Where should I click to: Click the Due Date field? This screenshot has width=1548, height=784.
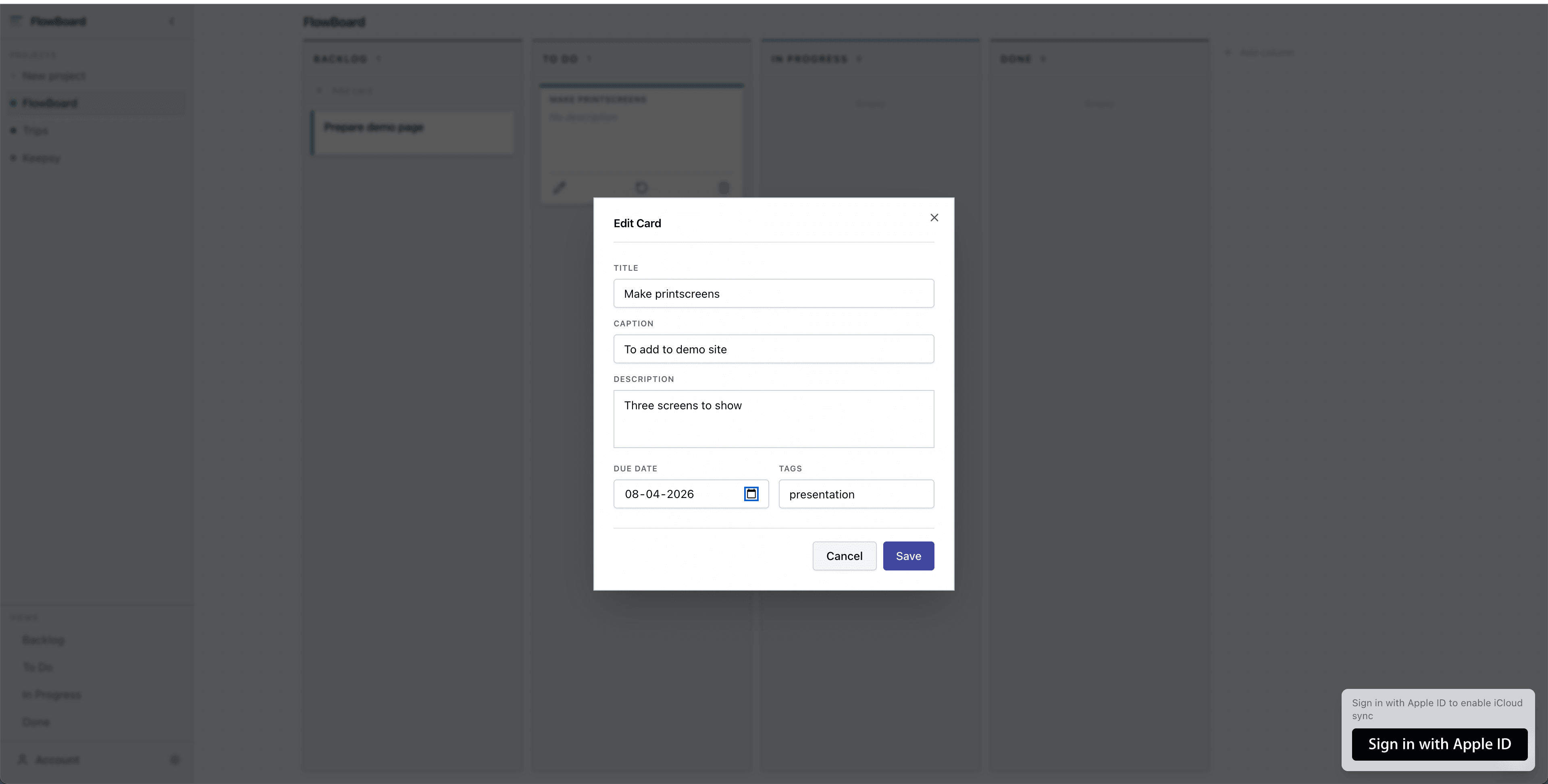[x=691, y=494]
